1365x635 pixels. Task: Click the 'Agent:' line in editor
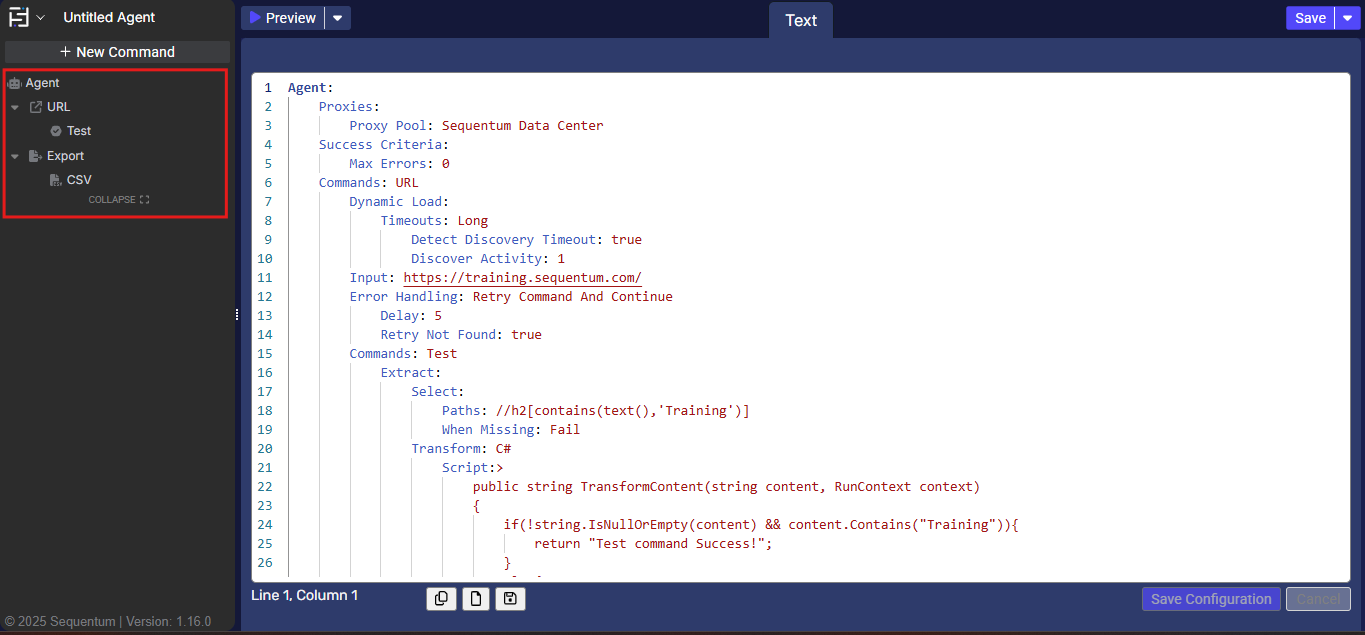click(x=311, y=88)
